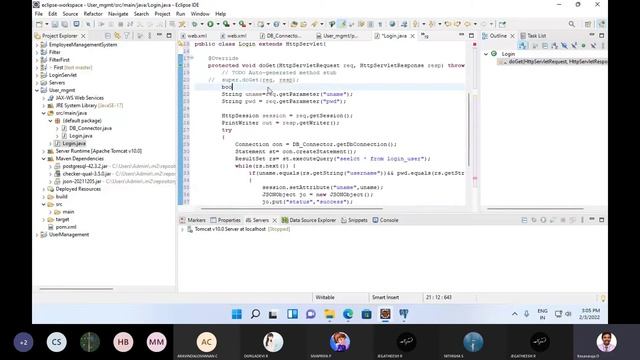This screenshot has height=360, width=640.
Task: Toggle Link with Editor in Project Explorer
Action: (x=118, y=36)
